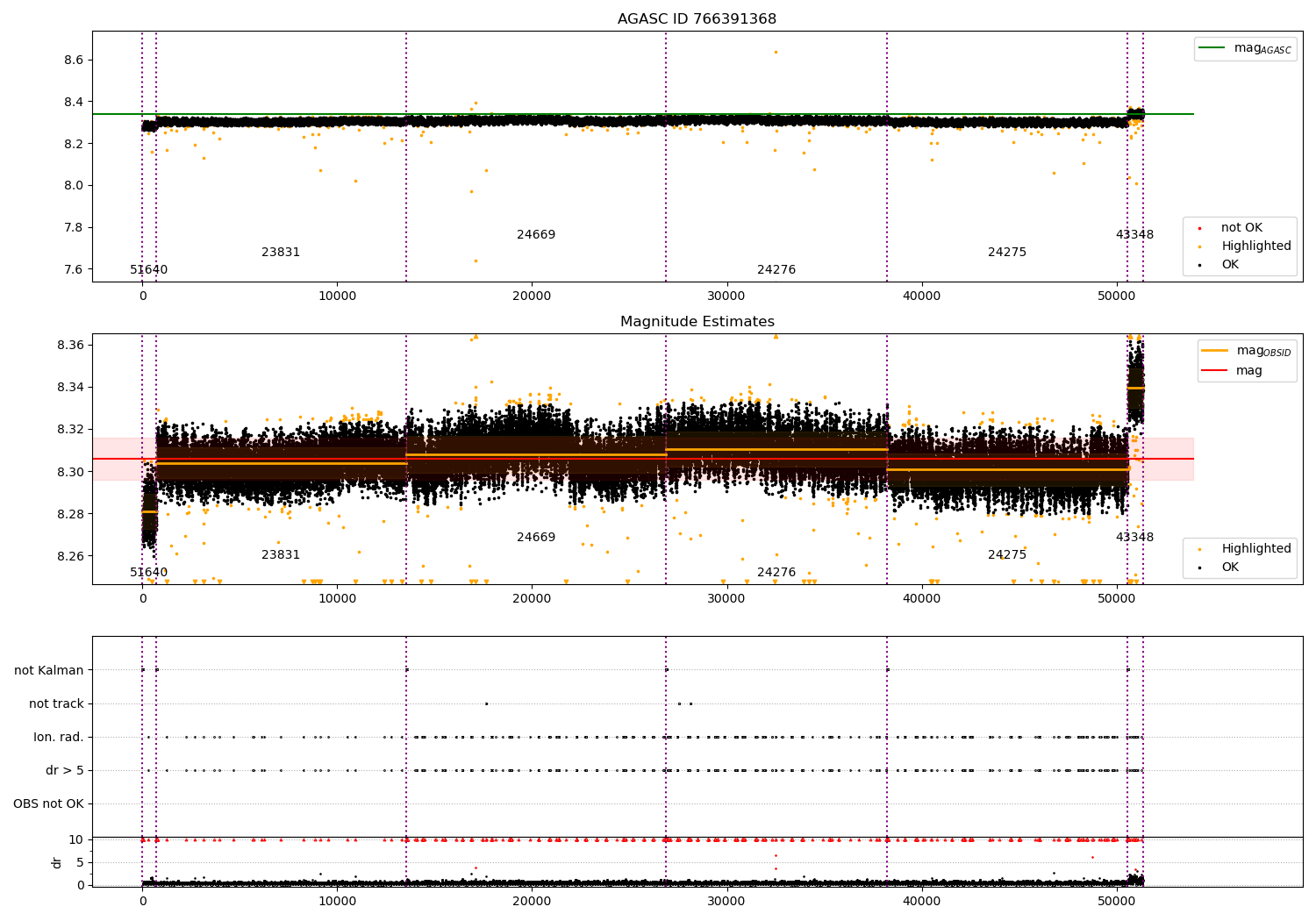The width and height of the screenshot is (1316, 921).
Task: Click the 'Magnitude Estimates' plot title
Action: [697, 322]
